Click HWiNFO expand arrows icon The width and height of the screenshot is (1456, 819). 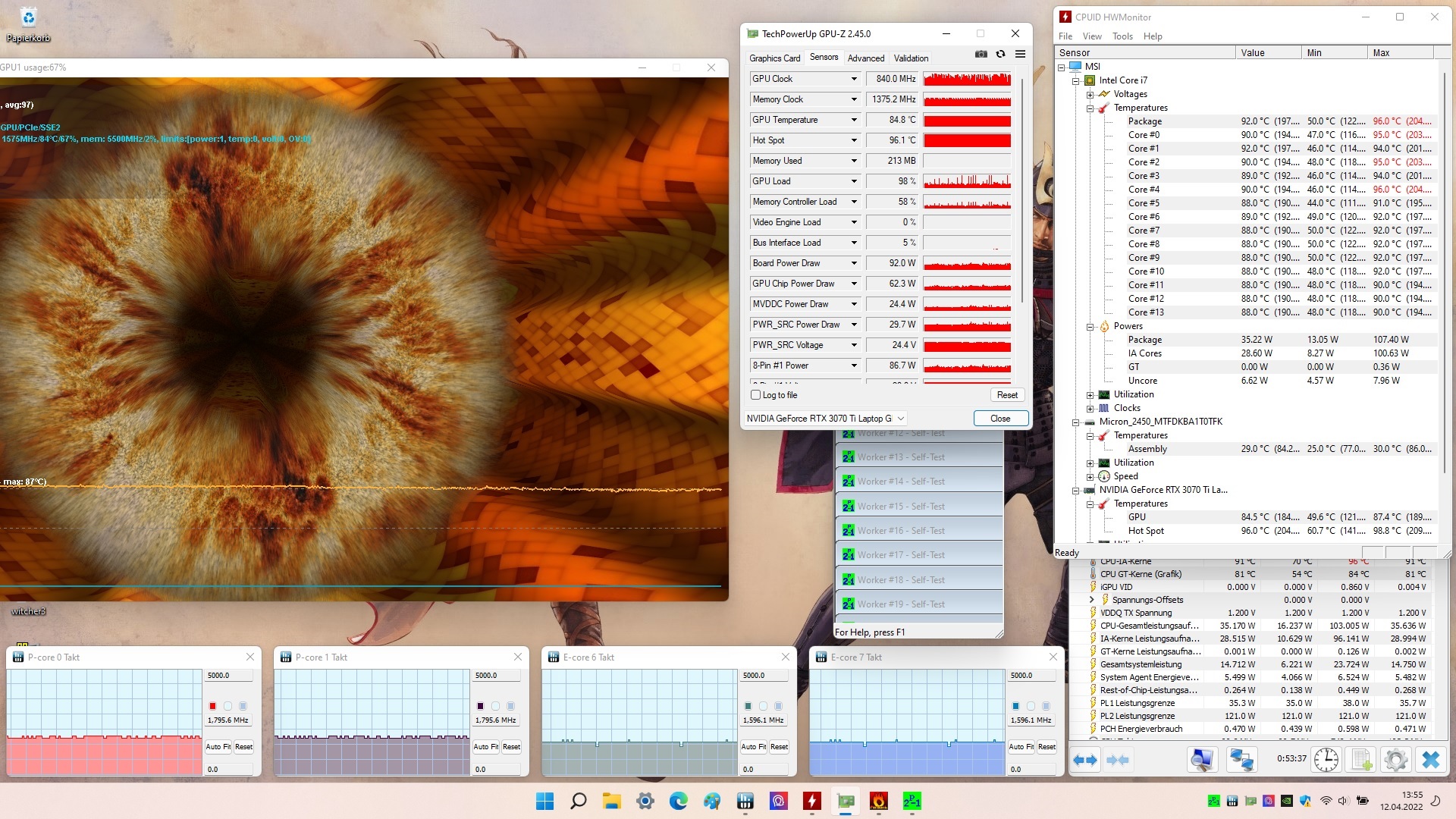[1085, 759]
